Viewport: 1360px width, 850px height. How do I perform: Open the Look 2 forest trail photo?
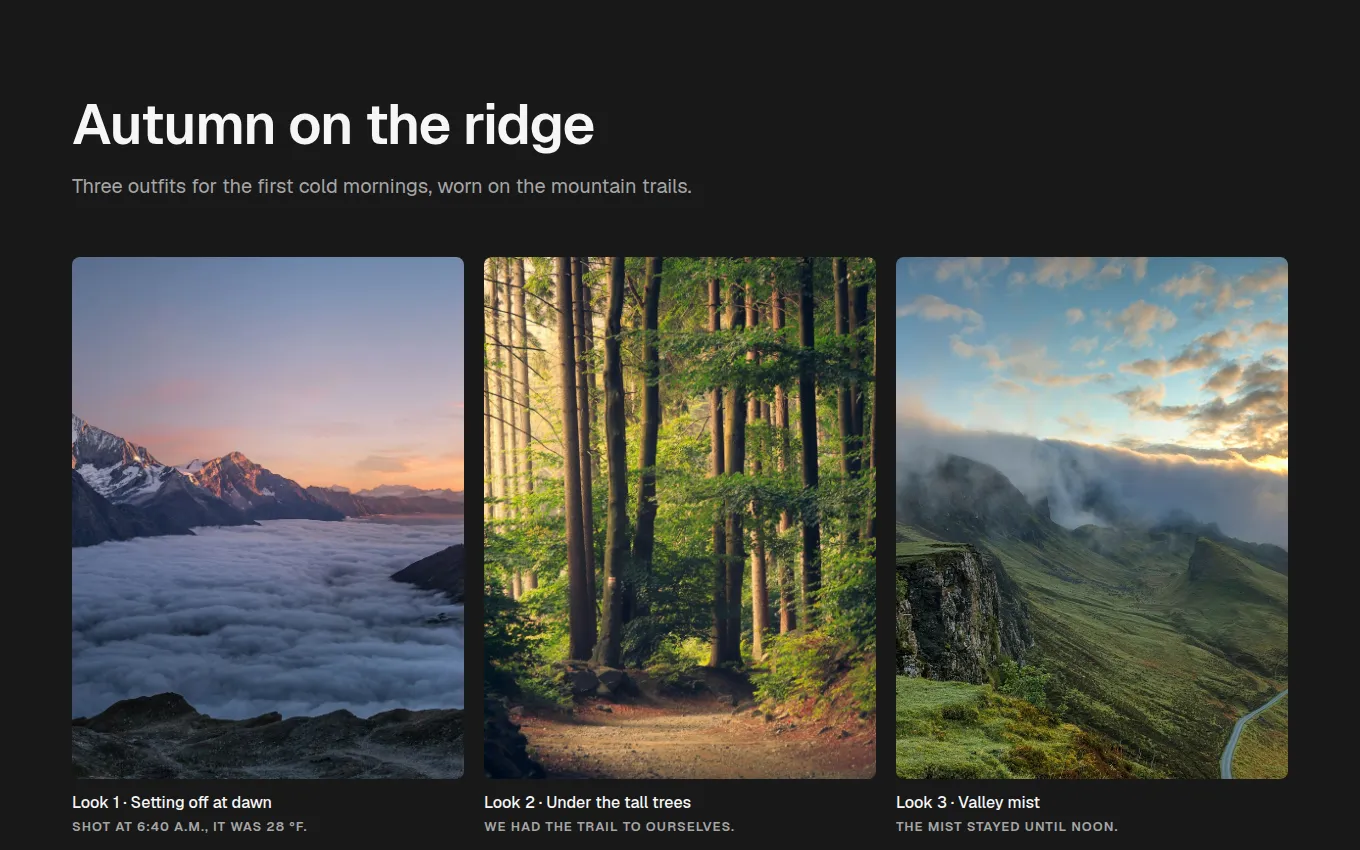click(680, 518)
